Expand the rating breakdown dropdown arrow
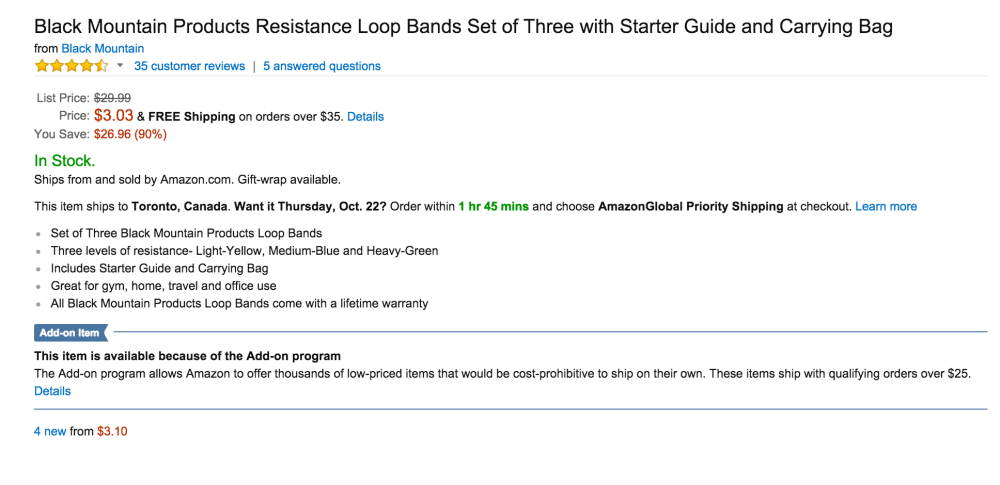Image resolution: width=1000 pixels, height=485 pixels. point(120,66)
